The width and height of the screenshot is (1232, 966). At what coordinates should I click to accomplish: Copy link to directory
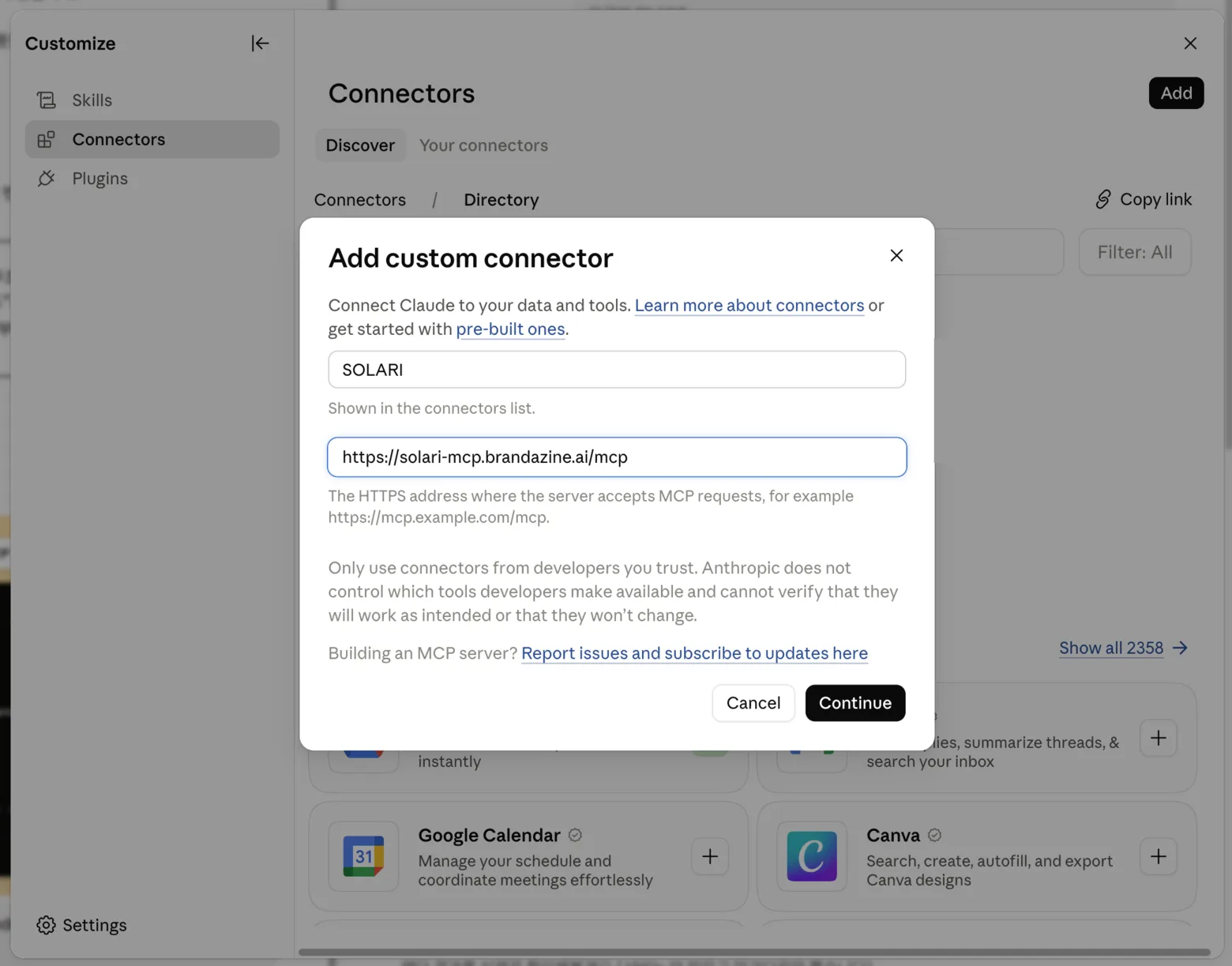(x=1144, y=199)
